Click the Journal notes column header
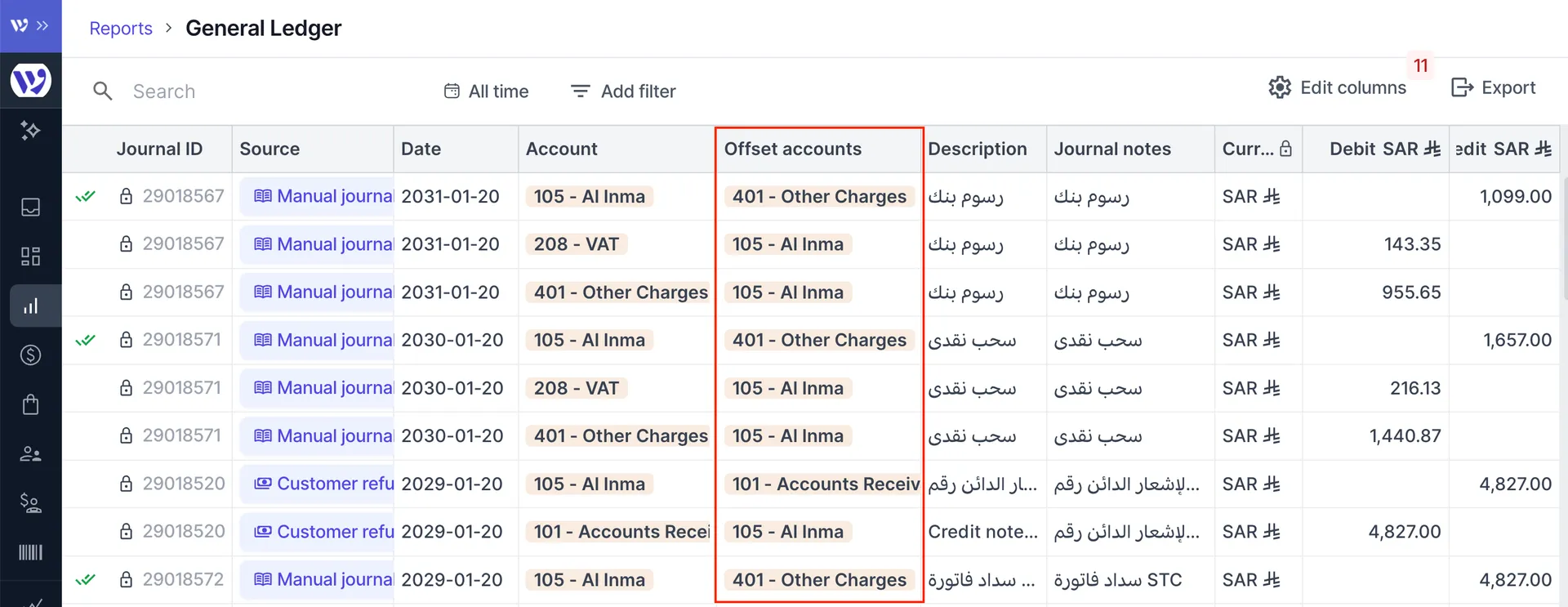The height and width of the screenshot is (607, 1568). 1112,149
